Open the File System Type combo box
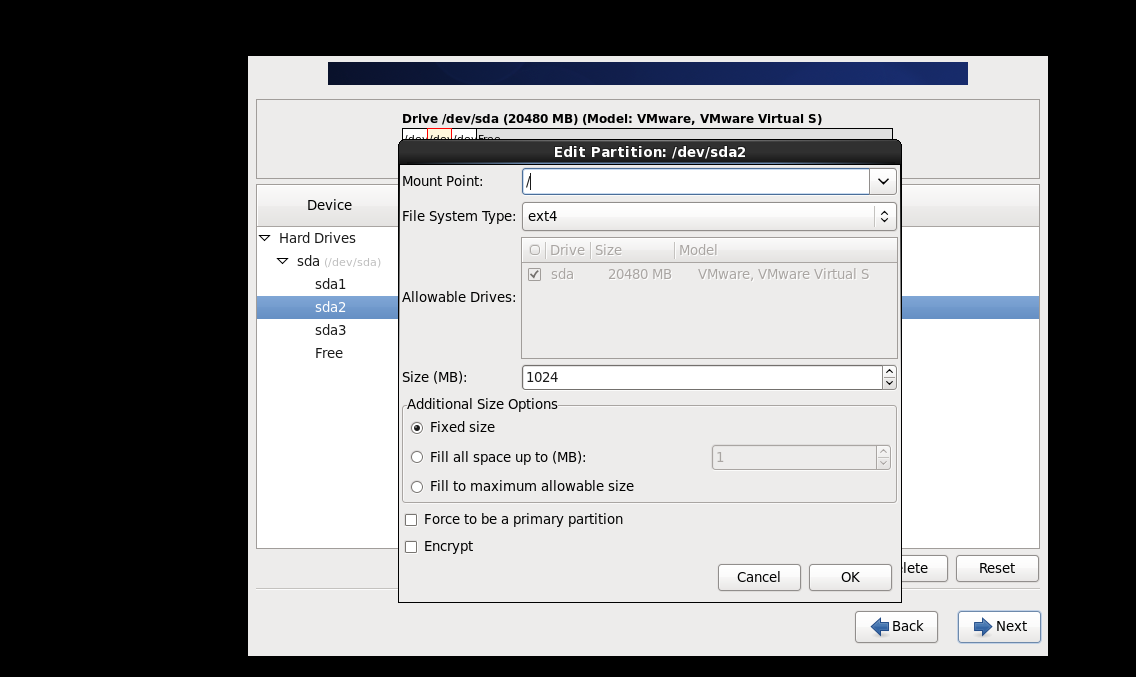 tap(709, 216)
